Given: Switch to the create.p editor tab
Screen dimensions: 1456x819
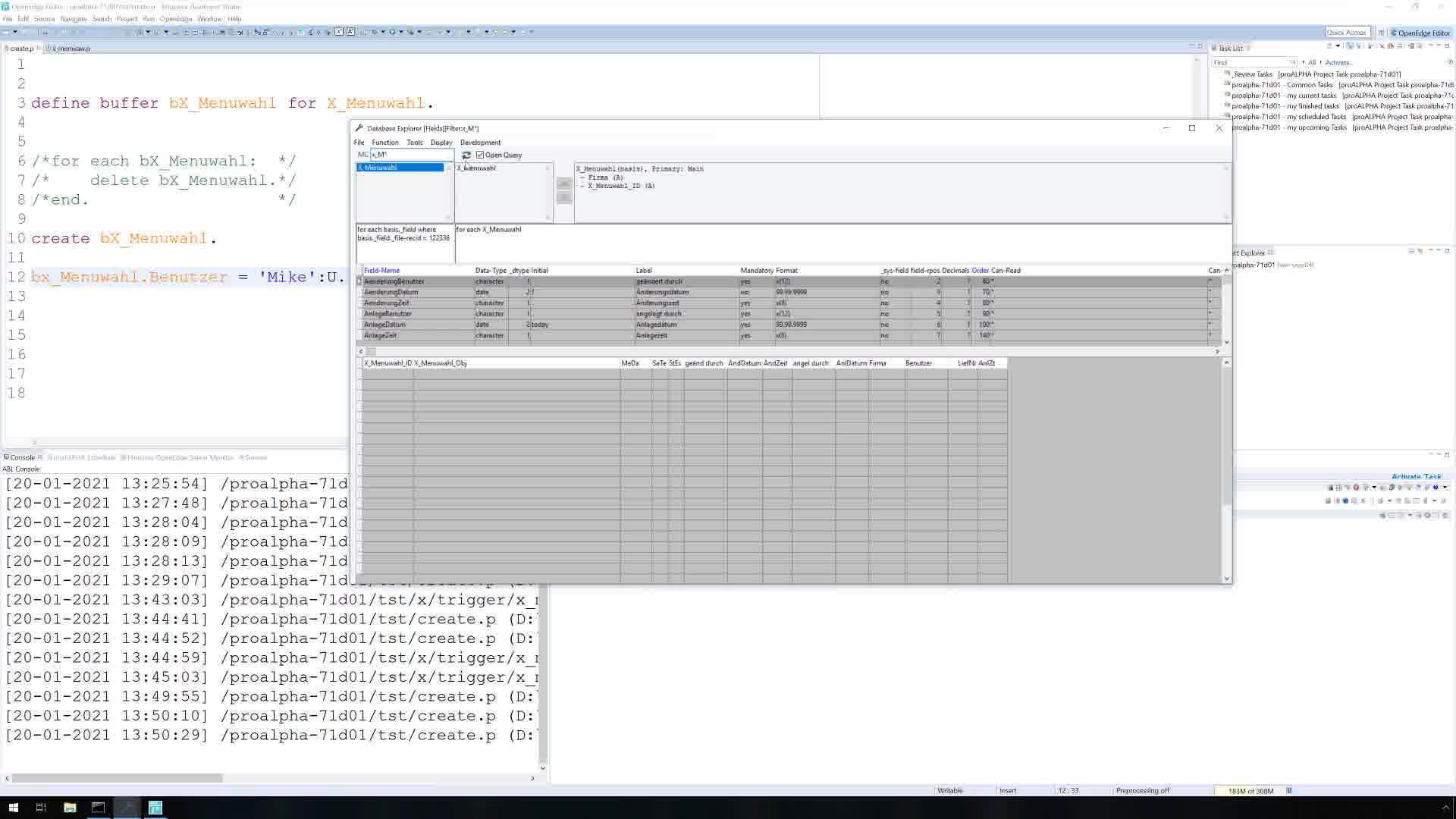Looking at the screenshot, I should pos(21,49).
